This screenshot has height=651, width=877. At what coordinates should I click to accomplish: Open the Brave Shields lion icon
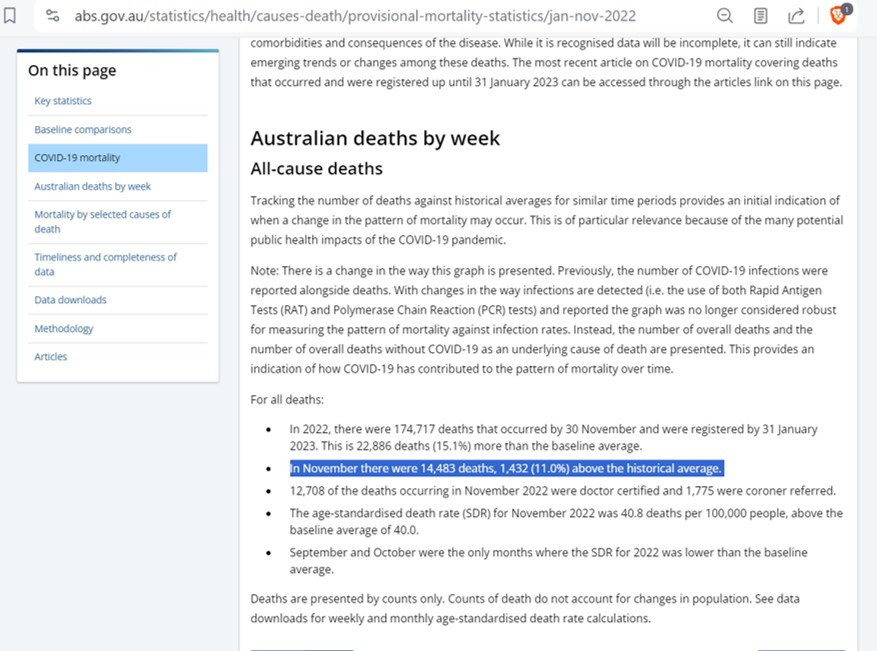click(x=838, y=15)
